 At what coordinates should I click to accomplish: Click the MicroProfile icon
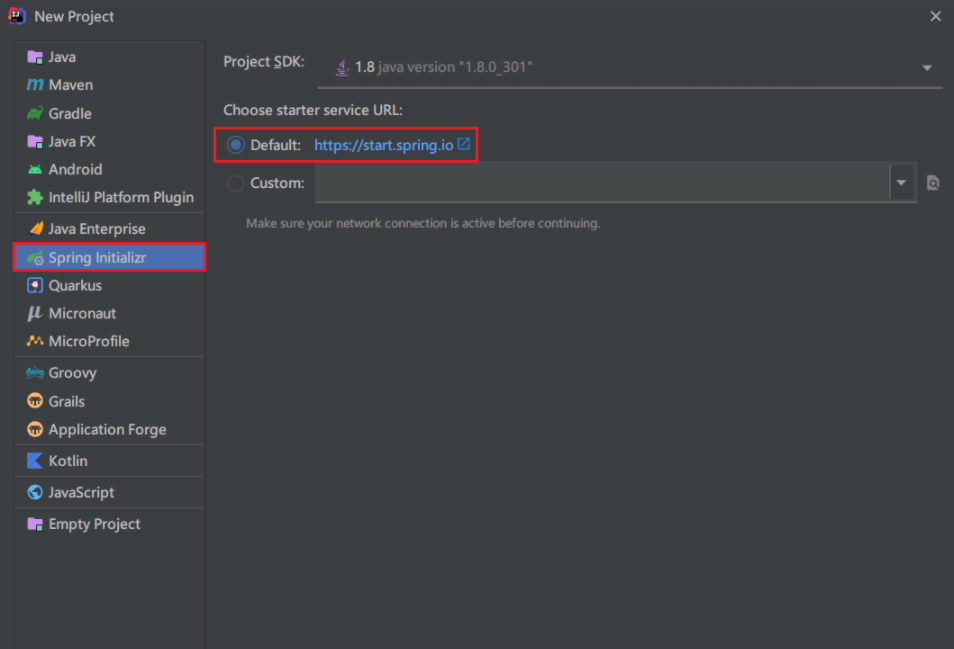tap(35, 341)
